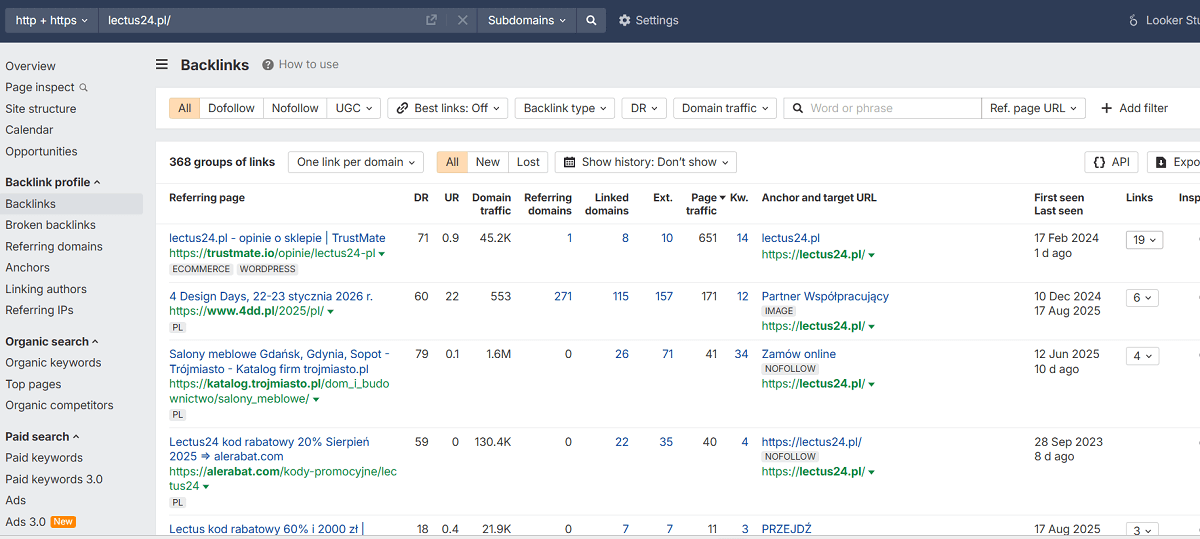The width and height of the screenshot is (1200, 539).
Task: Collapse the Backlink profile section
Action: pyautogui.click(x=53, y=182)
